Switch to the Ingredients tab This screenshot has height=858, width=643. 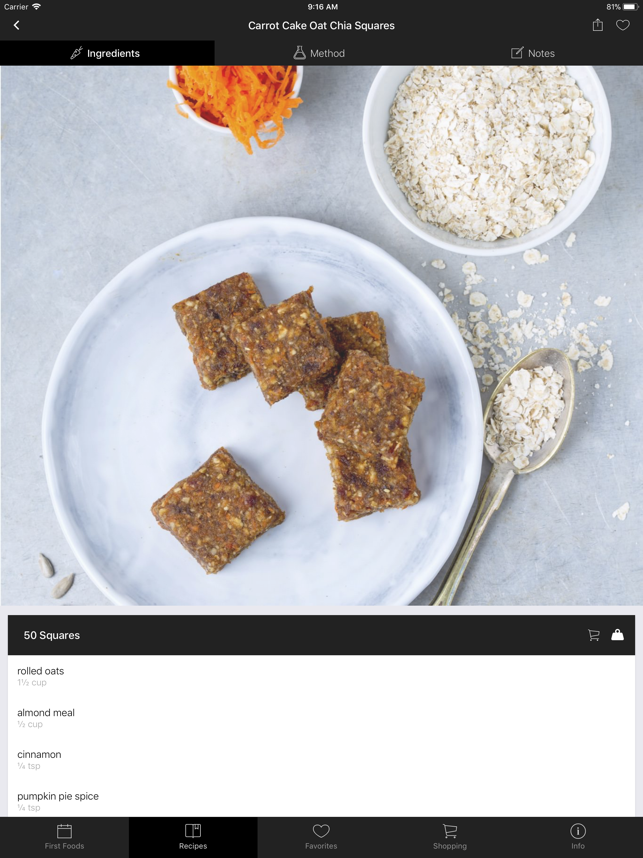[x=107, y=53]
